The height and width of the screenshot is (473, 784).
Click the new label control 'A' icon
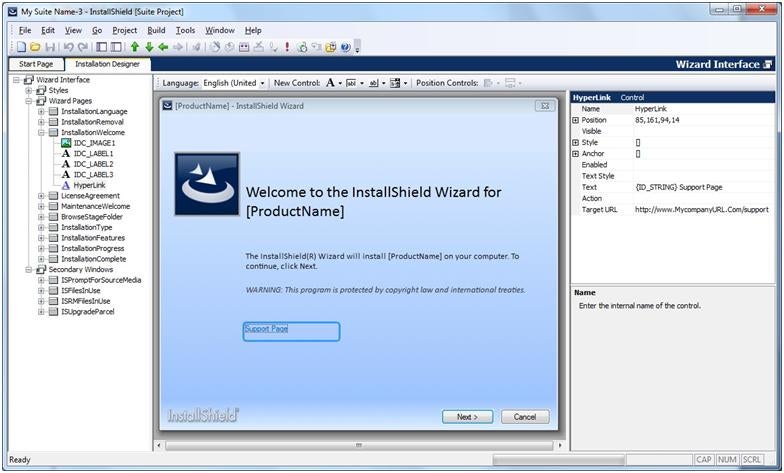[330, 83]
